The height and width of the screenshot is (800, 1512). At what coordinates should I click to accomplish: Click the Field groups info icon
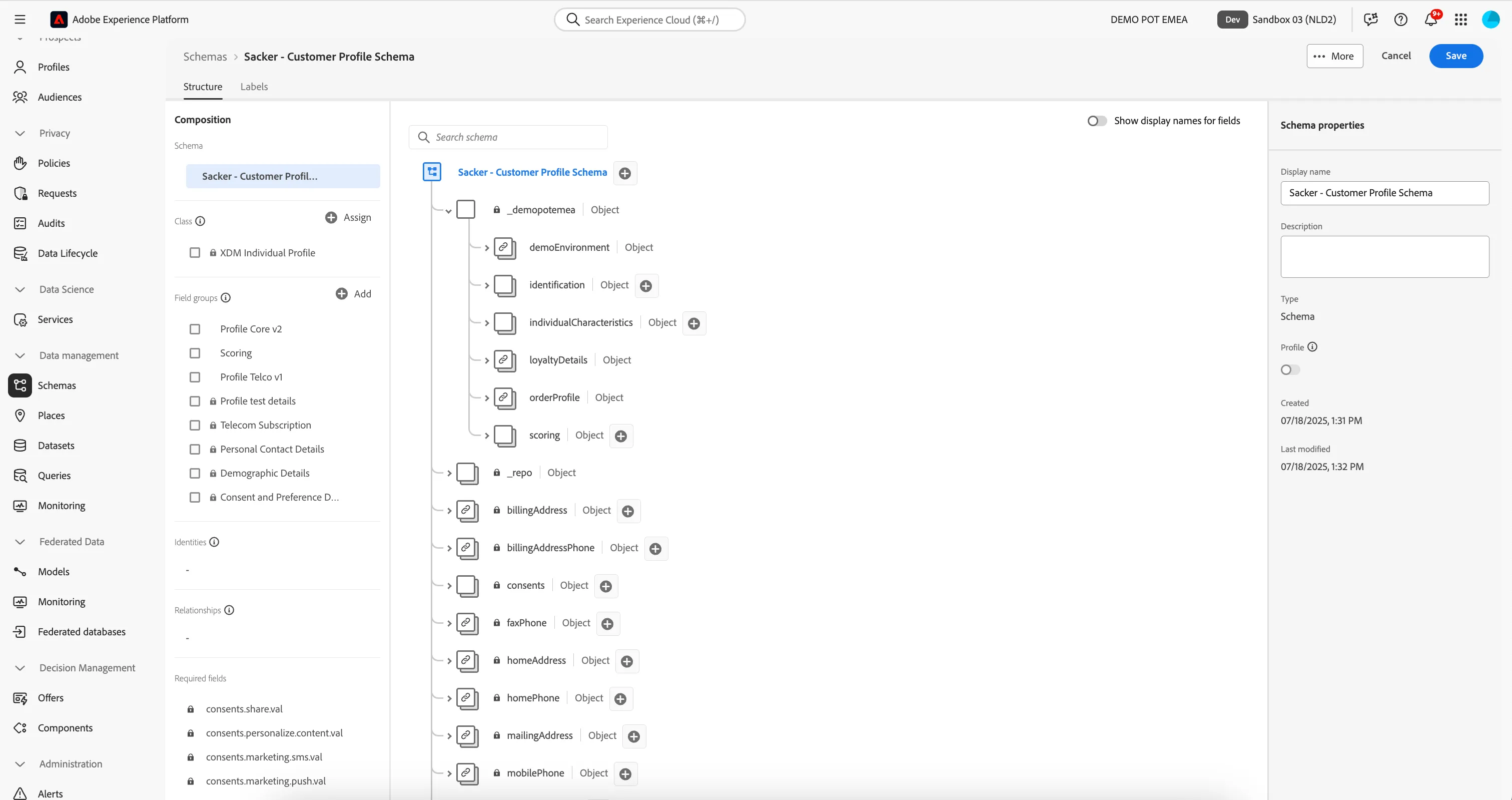click(x=225, y=298)
